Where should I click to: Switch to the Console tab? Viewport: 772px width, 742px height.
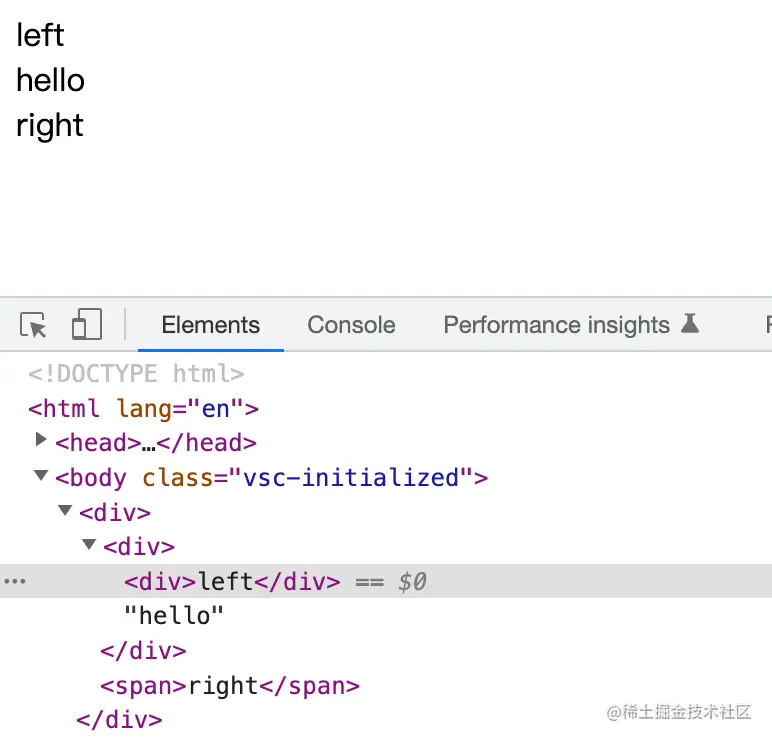[352, 325]
